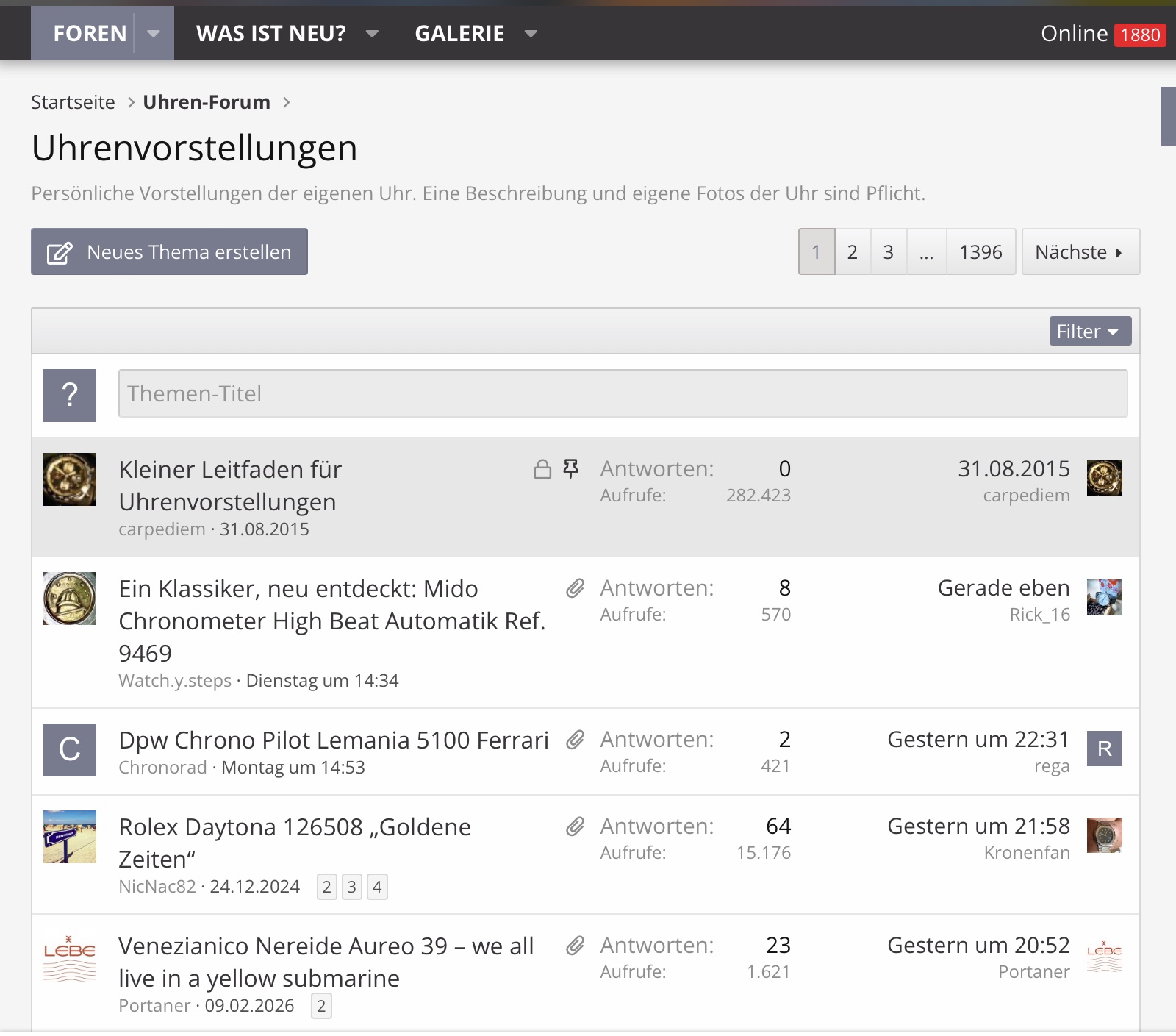Open carpediem avatar beside Kleiner Leitfaden title
Screen dimensions: 1176x1036
tap(70, 479)
